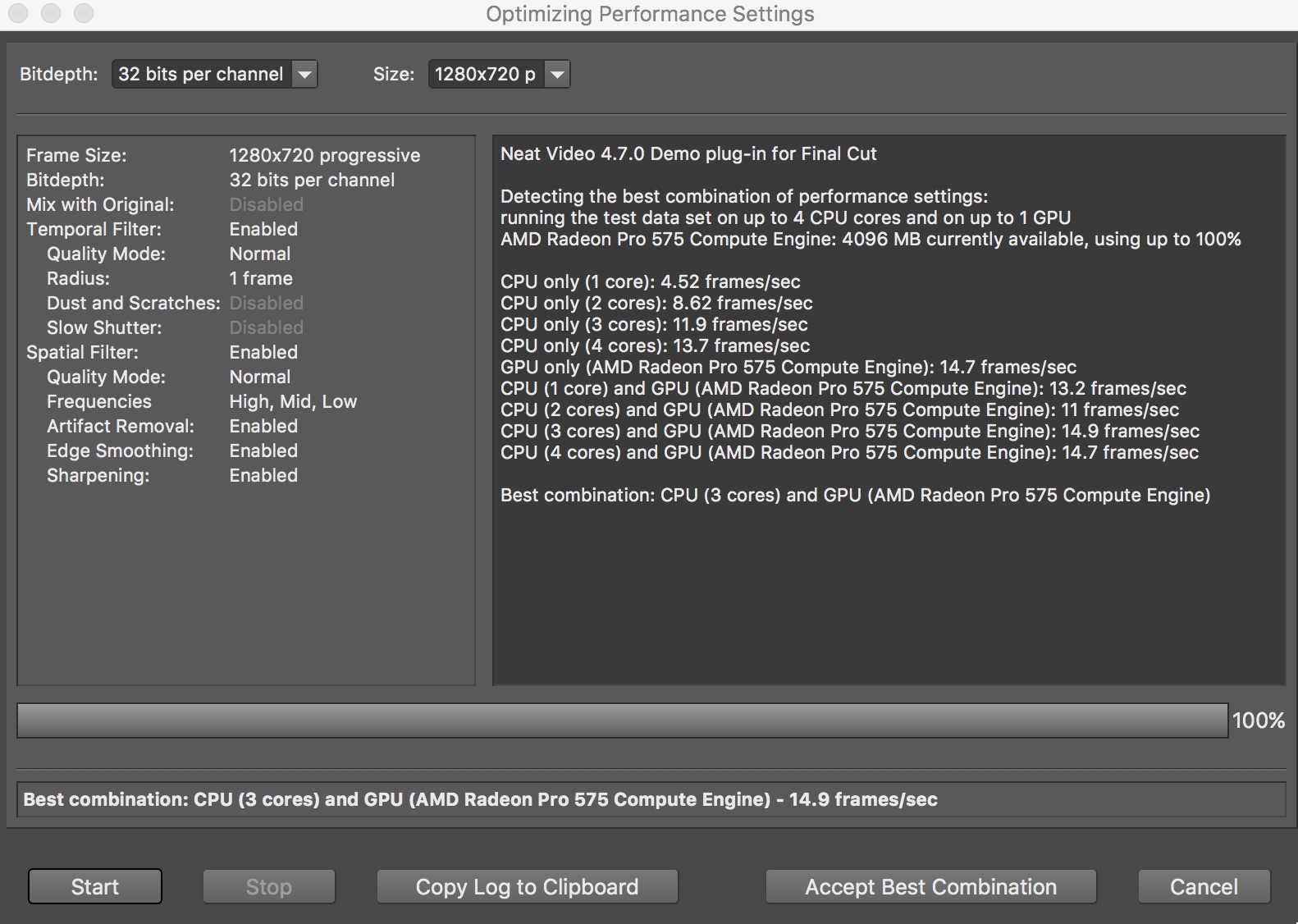Click the Spatial Filter 'Quality Mode:' label
This screenshot has width=1298, height=924.
[106, 377]
